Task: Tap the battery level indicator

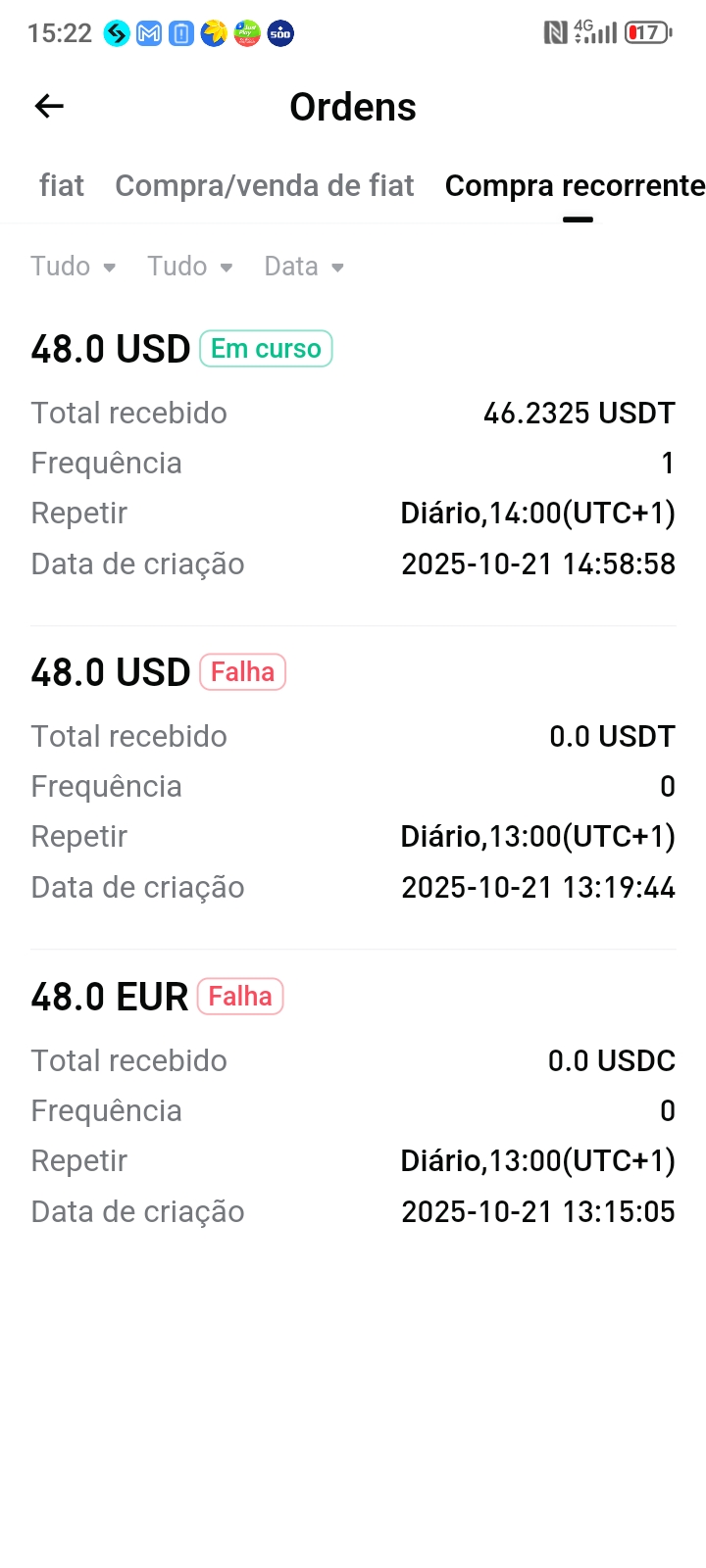Action: [648, 33]
